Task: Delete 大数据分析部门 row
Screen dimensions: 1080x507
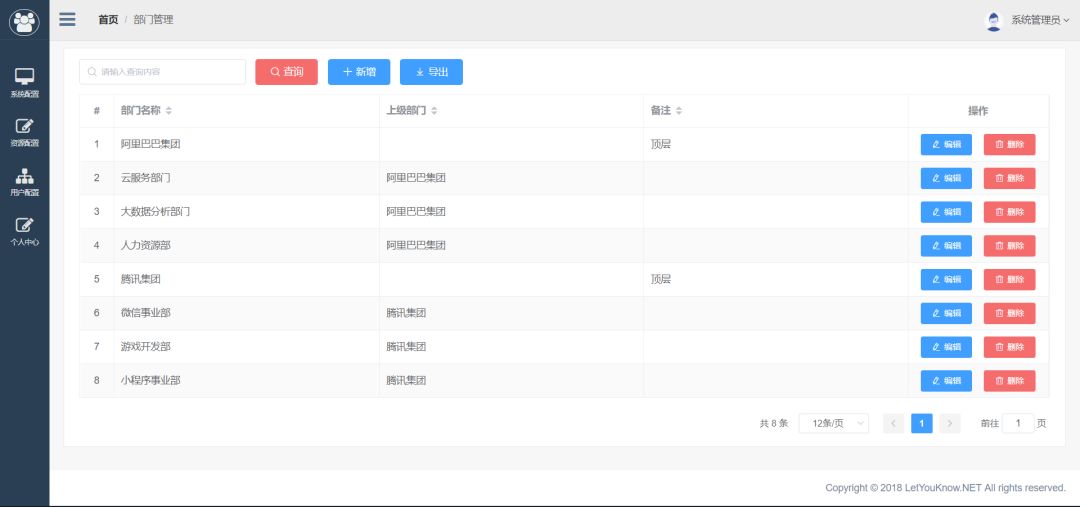Action: [1009, 212]
